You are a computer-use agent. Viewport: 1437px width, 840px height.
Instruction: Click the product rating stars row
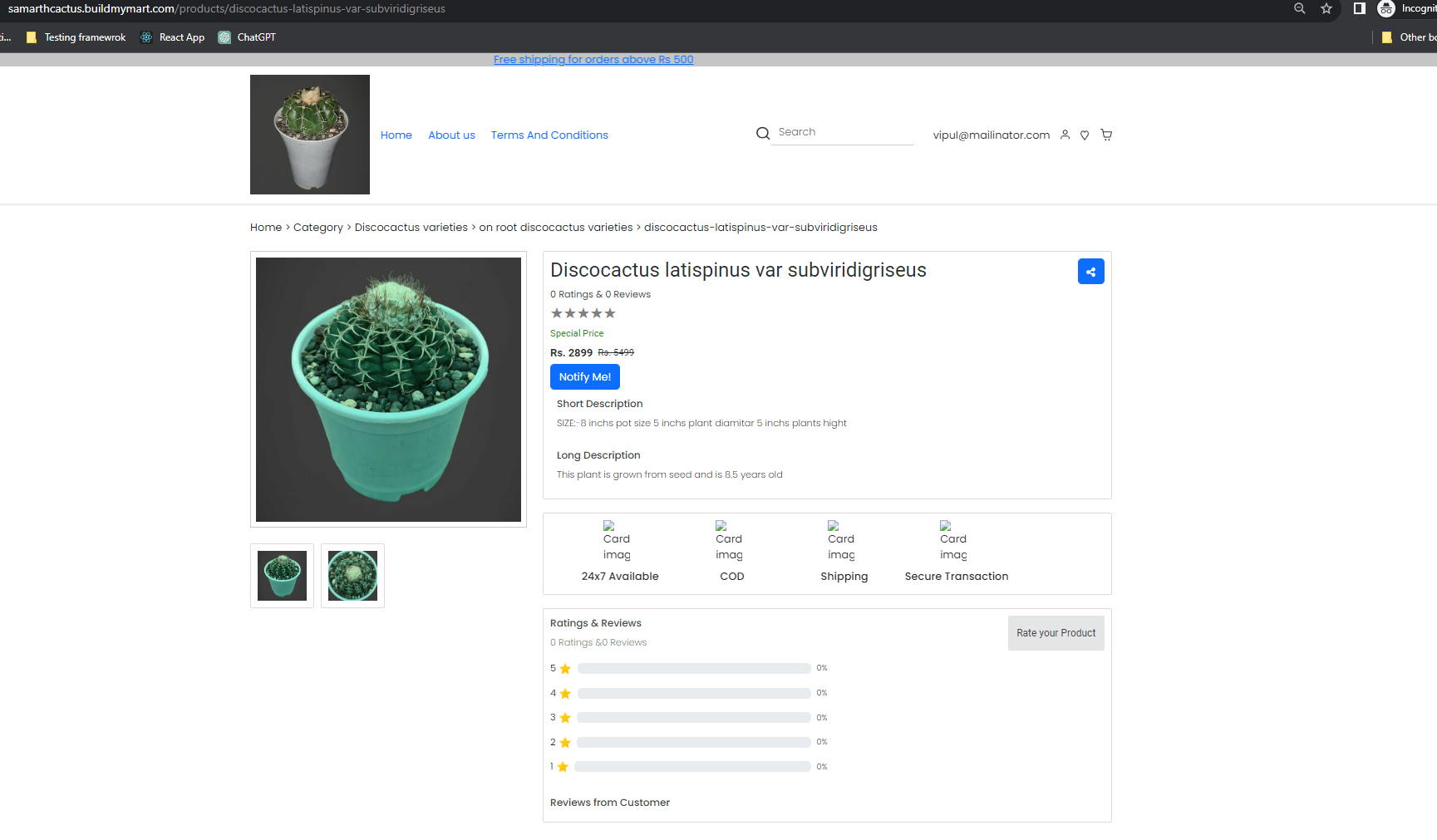pos(583,313)
